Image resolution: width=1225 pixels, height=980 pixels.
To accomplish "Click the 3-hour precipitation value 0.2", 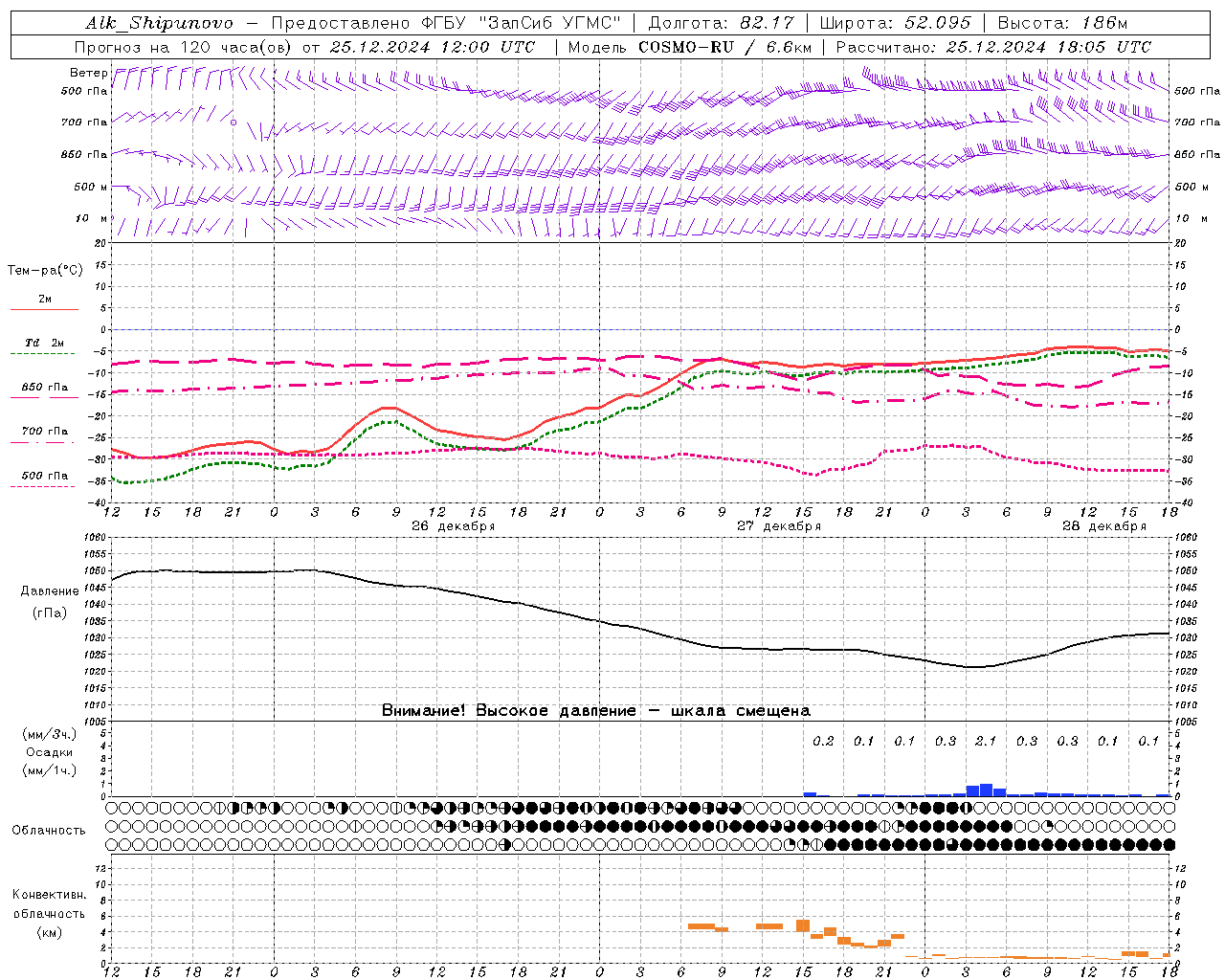I will point(823,742).
